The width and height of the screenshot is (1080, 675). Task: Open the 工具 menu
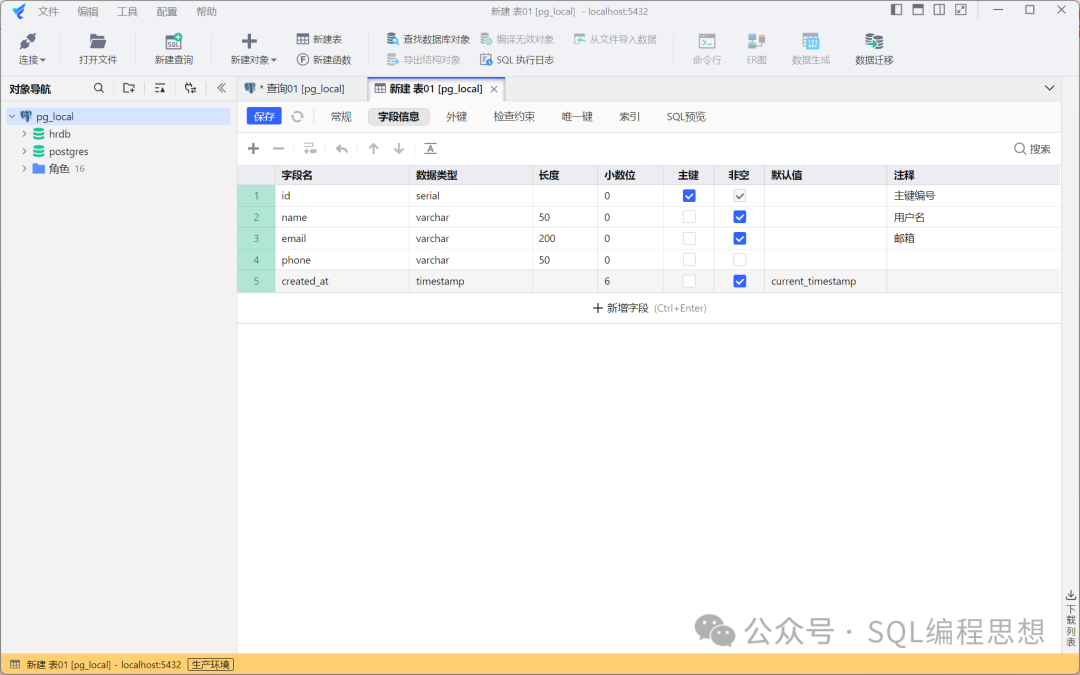coord(127,11)
